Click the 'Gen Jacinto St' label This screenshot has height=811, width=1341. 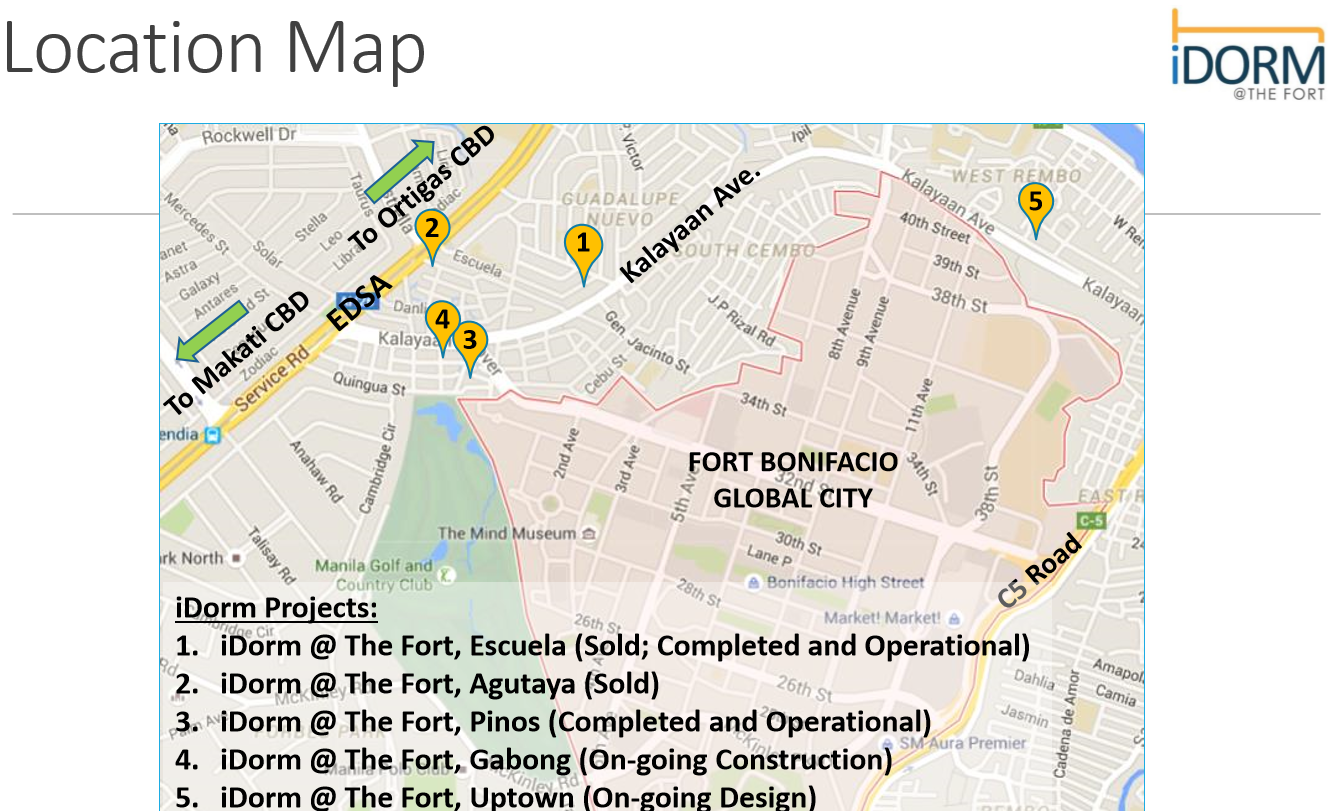tap(647, 341)
